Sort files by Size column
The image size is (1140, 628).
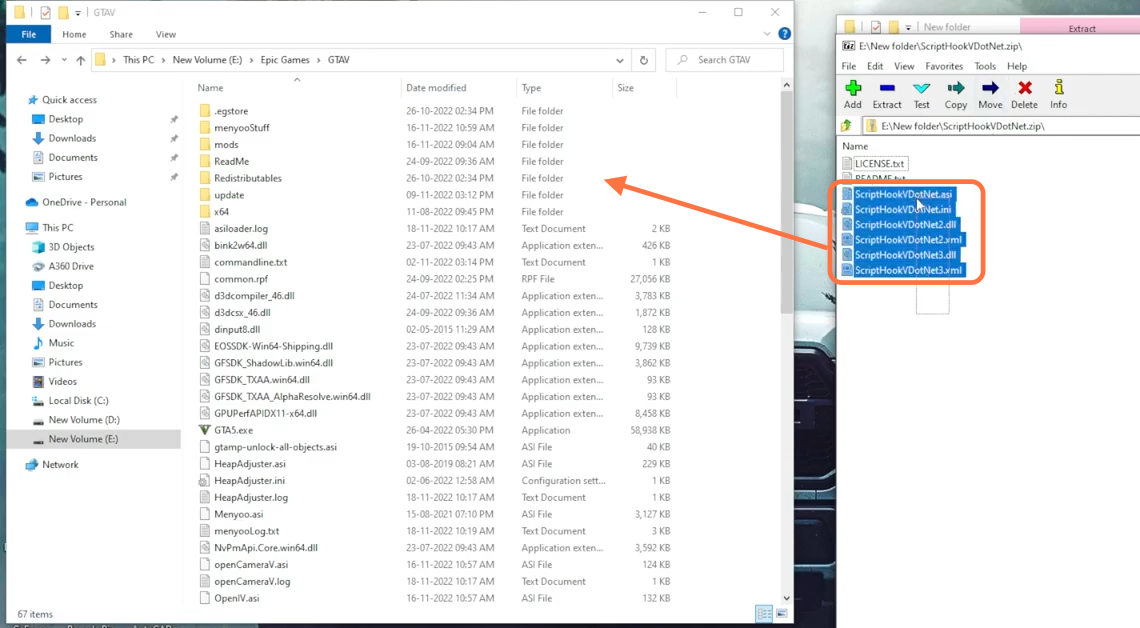625,88
